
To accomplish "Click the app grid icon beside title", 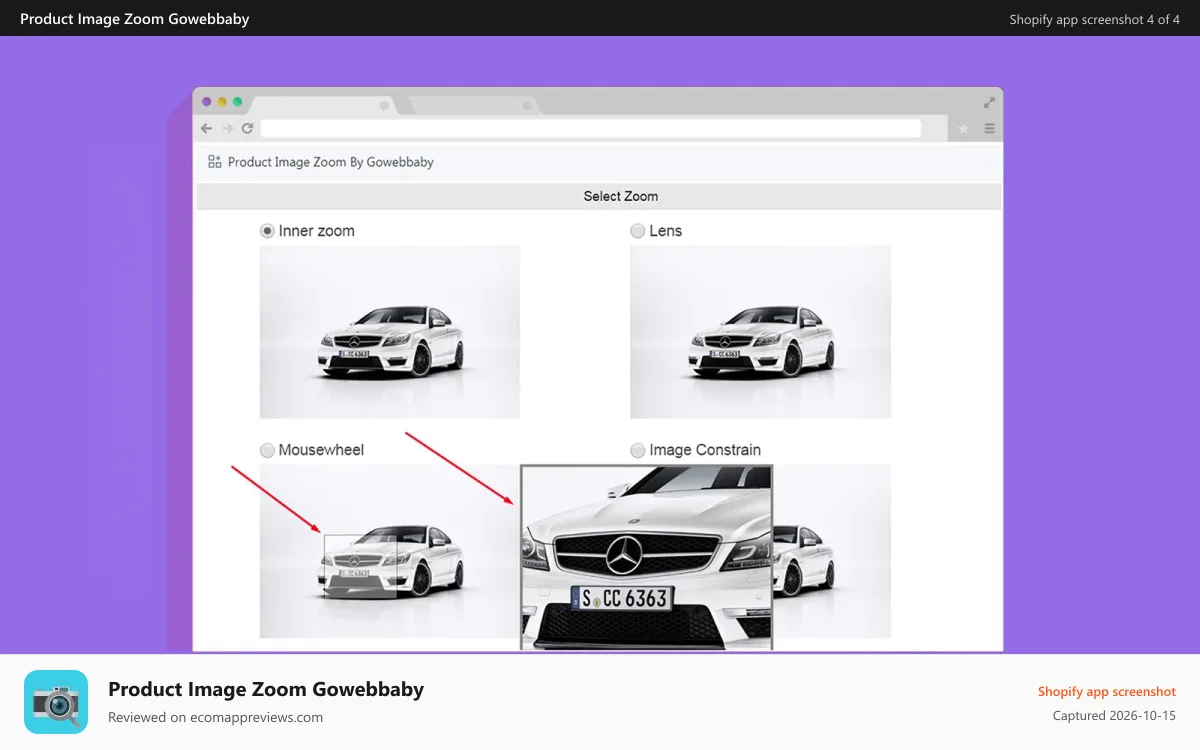I will 214,161.
